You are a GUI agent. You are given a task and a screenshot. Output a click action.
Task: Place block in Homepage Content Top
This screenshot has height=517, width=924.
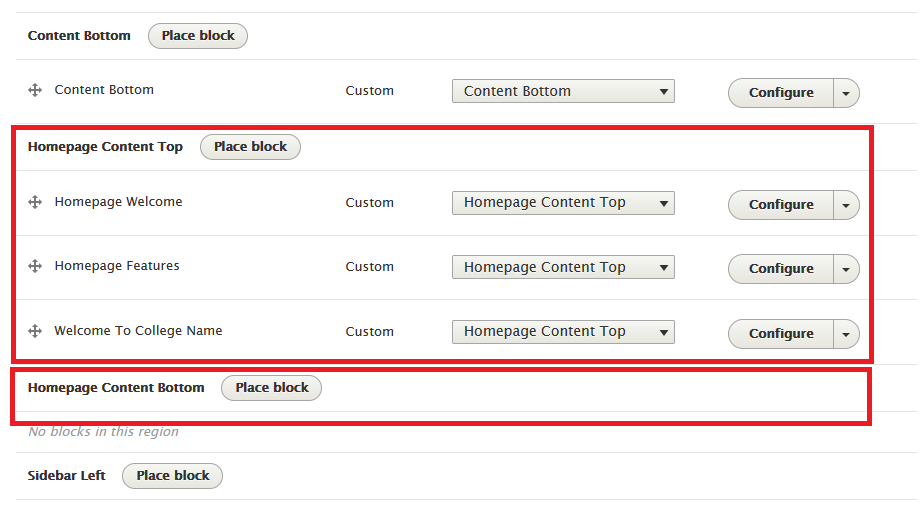pyautogui.click(x=250, y=147)
